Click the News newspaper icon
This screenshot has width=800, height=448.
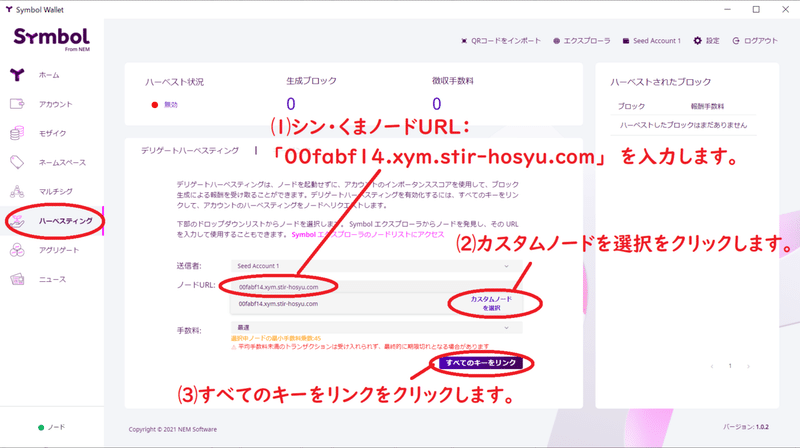(17, 279)
